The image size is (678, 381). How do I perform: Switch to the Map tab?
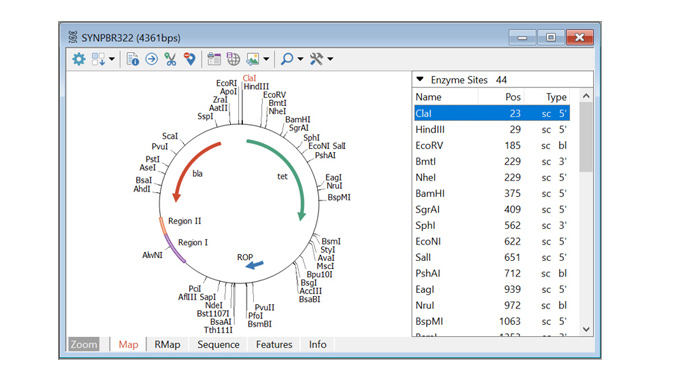point(128,344)
